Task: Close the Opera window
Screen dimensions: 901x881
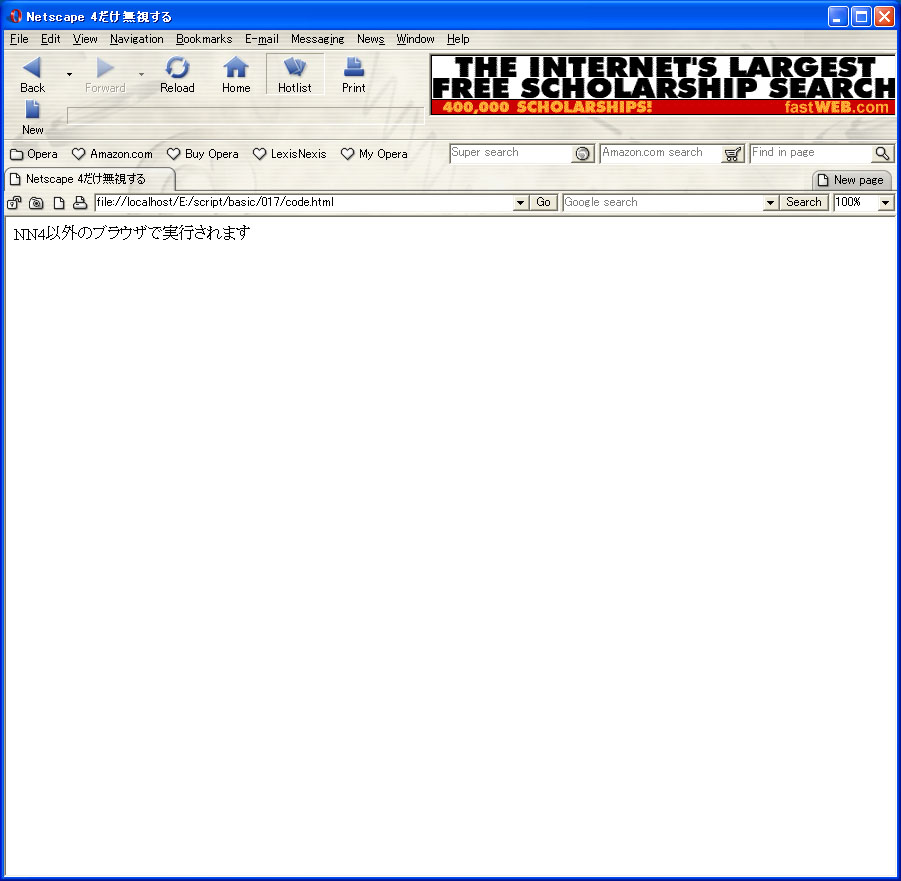Action: coord(884,17)
